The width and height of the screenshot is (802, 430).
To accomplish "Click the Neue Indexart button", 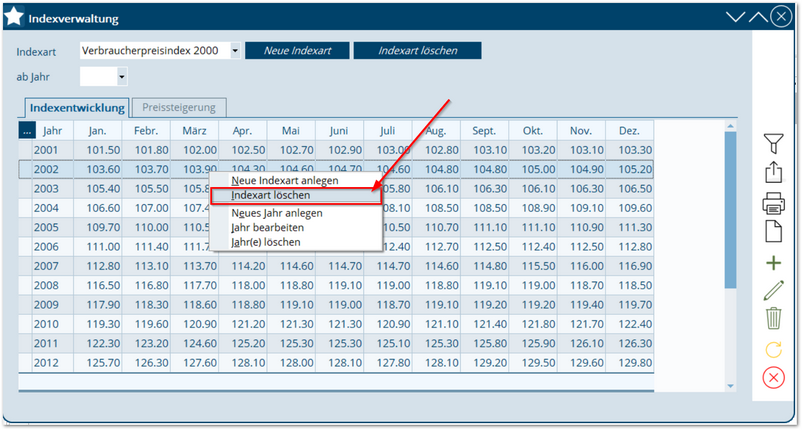I will point(297,51).
